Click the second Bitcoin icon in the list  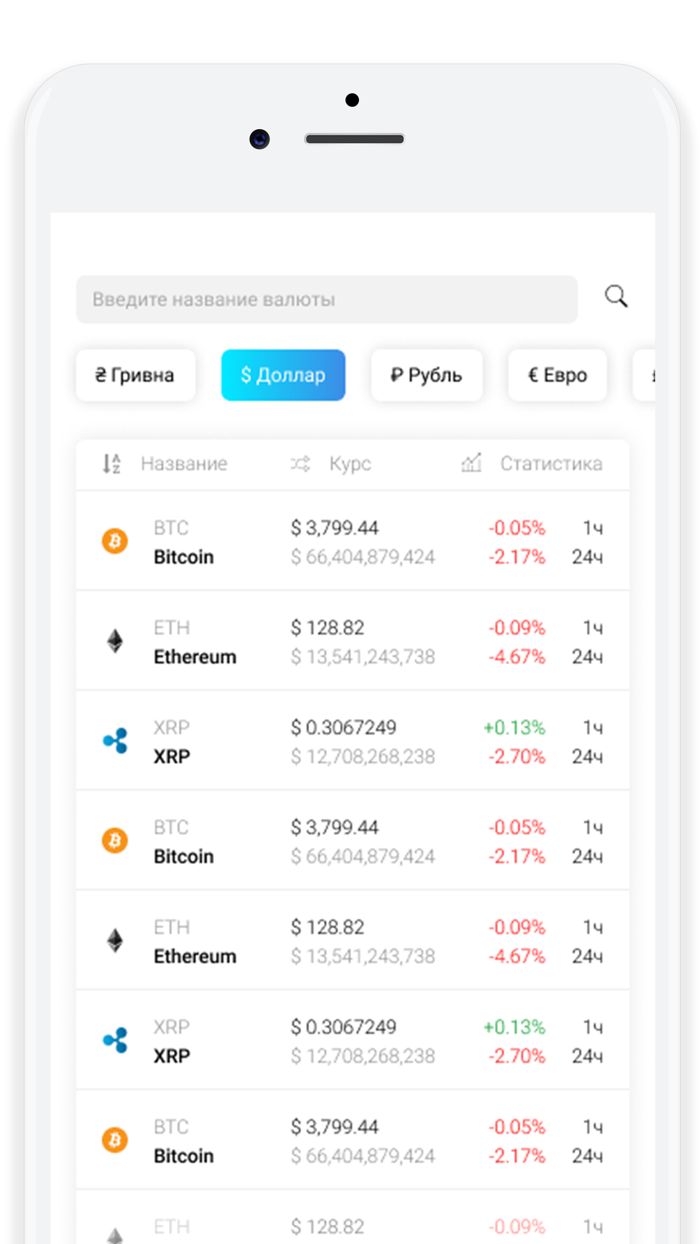(x=114, y=841)
